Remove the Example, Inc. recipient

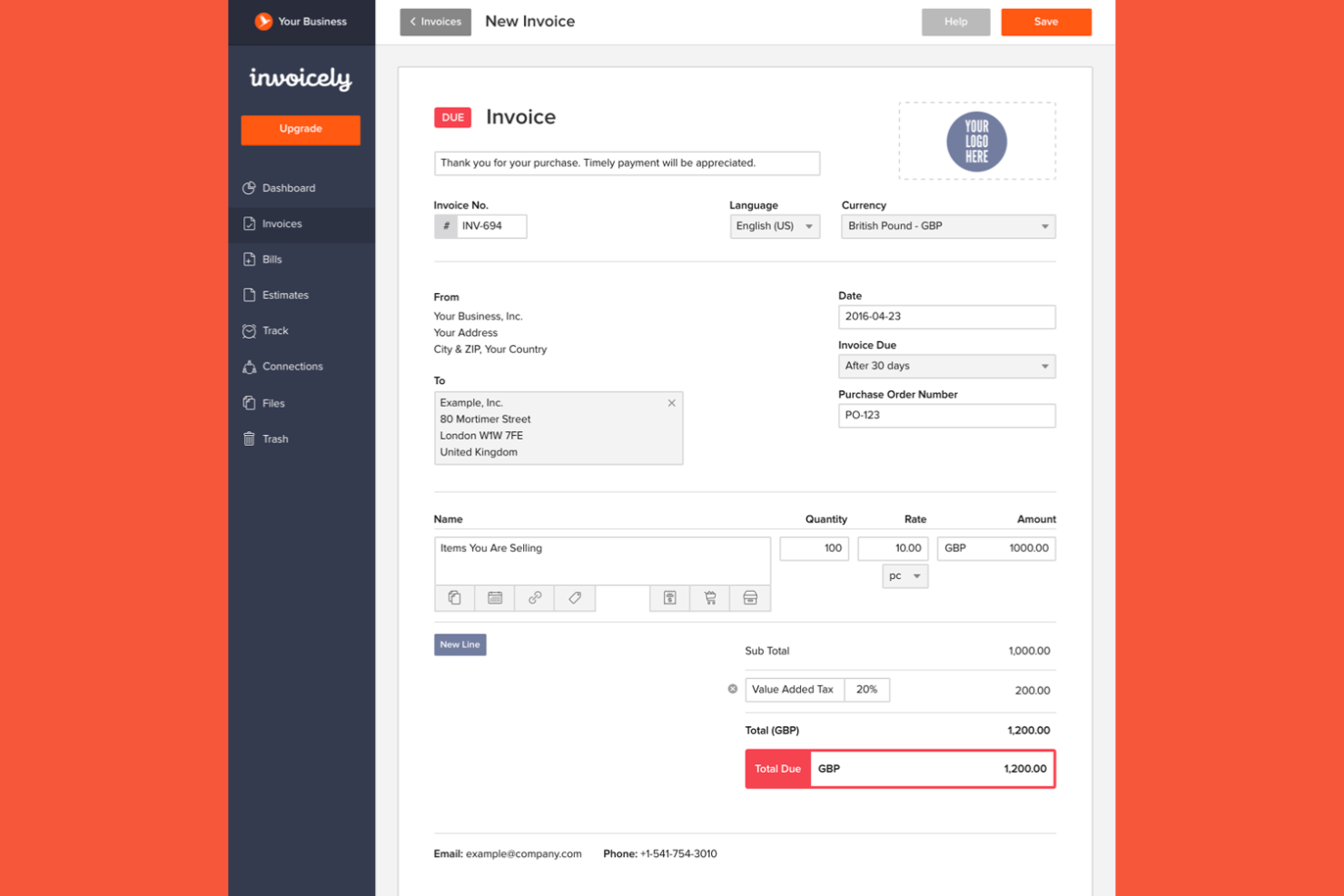[x=672, y=403]
